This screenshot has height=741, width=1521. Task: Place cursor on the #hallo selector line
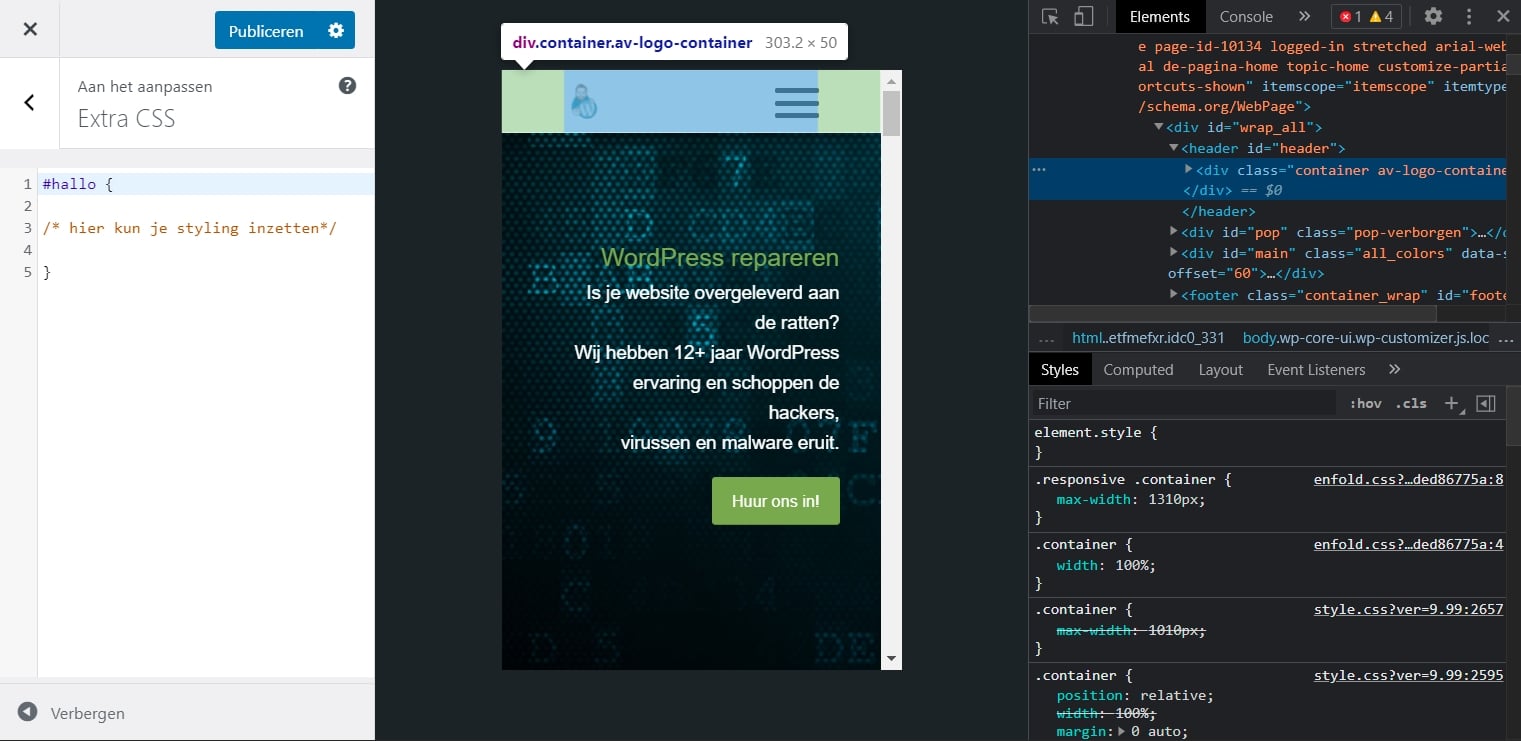point(206,185)
